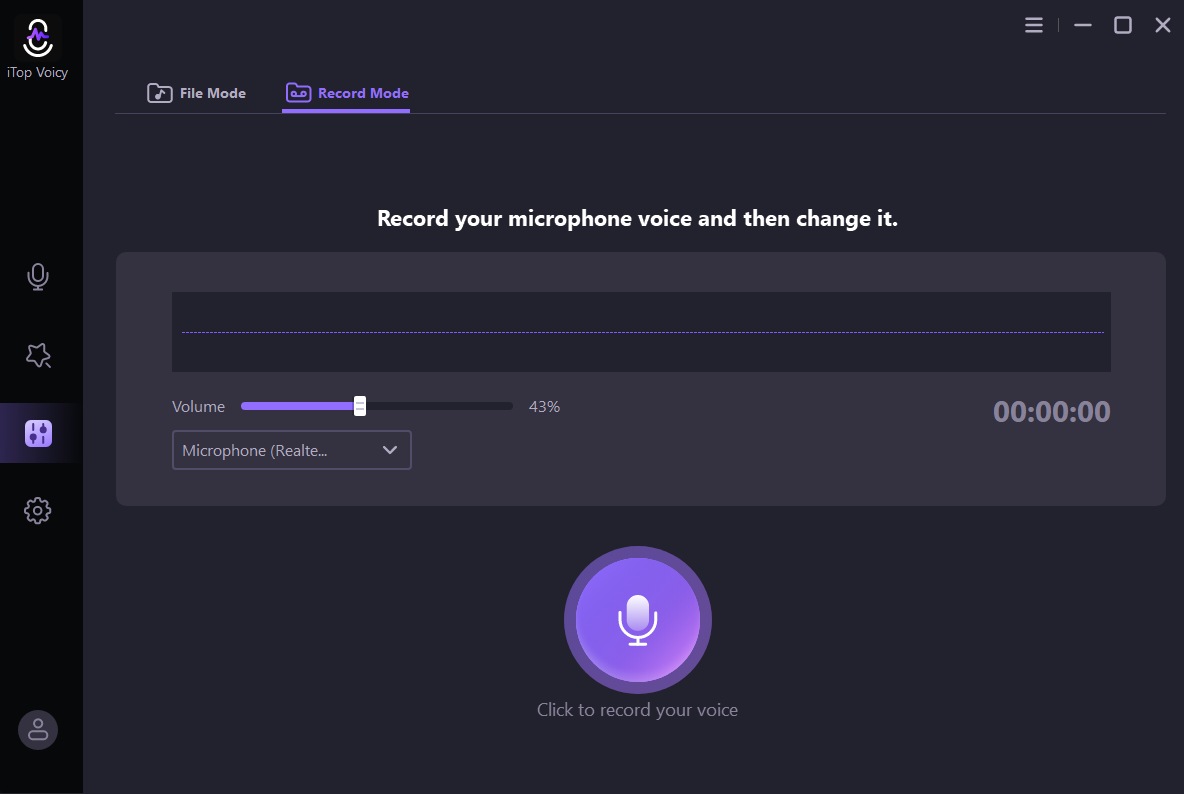Select the Record Mode tab

pyautogui.click(x=346, y=92)
